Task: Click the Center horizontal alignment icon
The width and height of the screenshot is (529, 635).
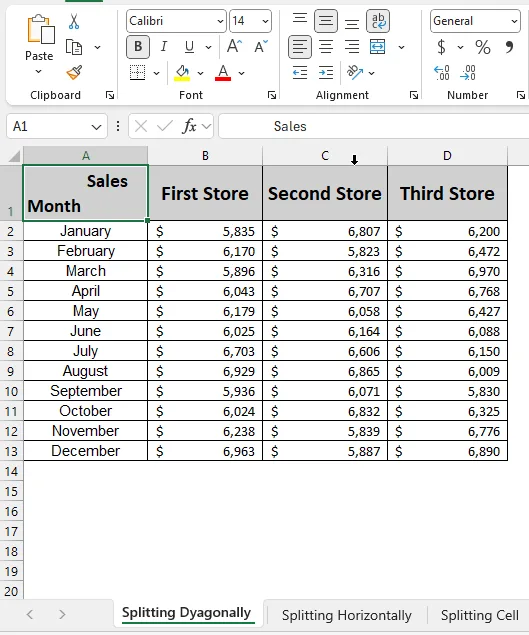Action: click(326, 47)
